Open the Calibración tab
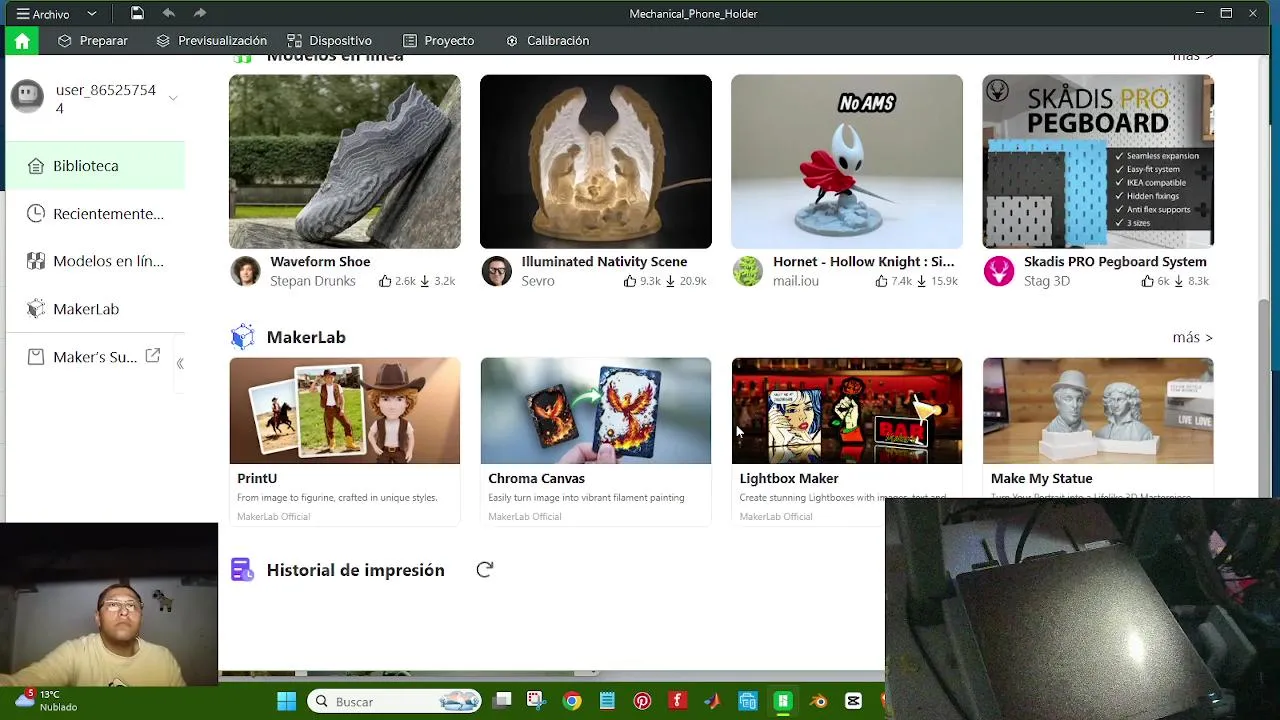1280x720 pixels. click(x=547, y=41)
